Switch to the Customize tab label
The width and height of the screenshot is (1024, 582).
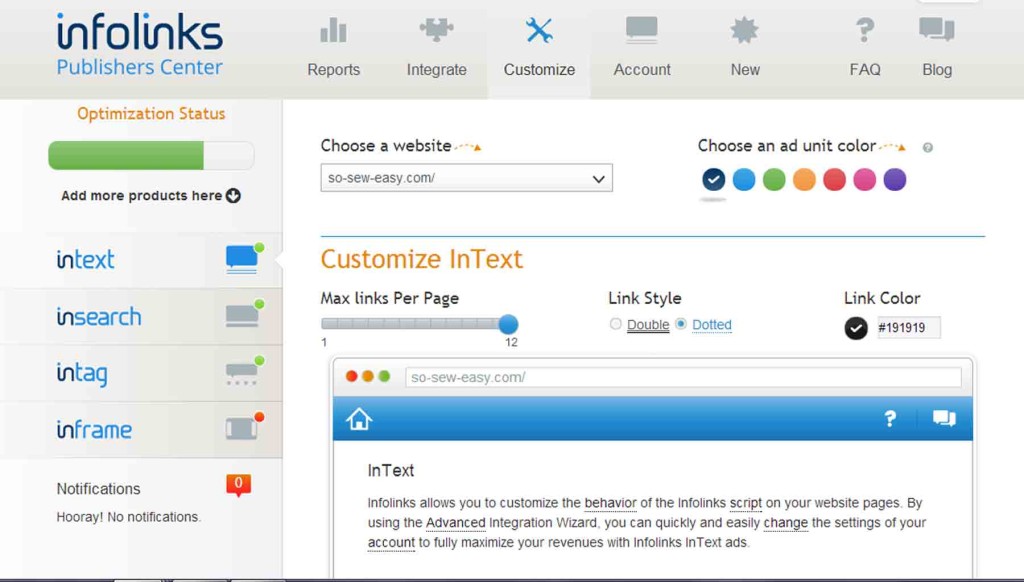click(x=539, y=70)
